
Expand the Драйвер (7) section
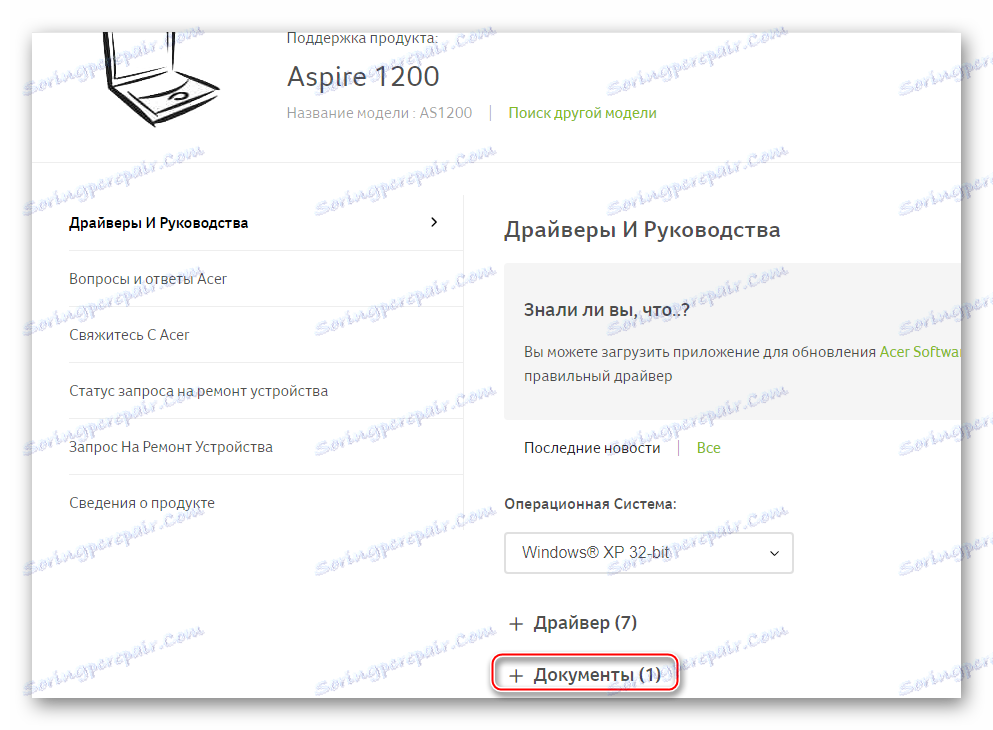coord(572,623)
